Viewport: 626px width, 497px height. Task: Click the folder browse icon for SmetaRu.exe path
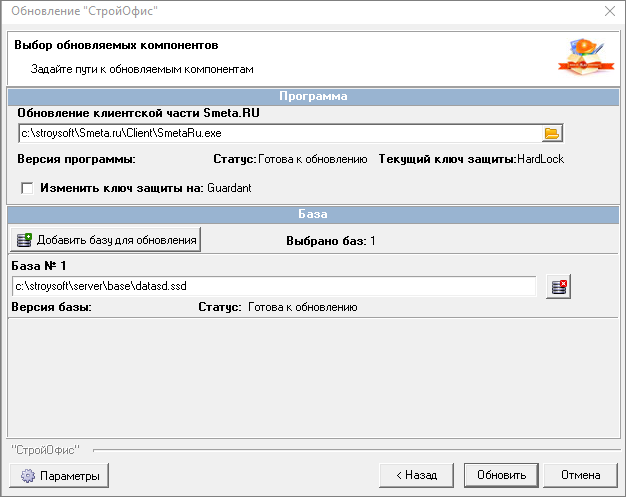coord(552,133)
